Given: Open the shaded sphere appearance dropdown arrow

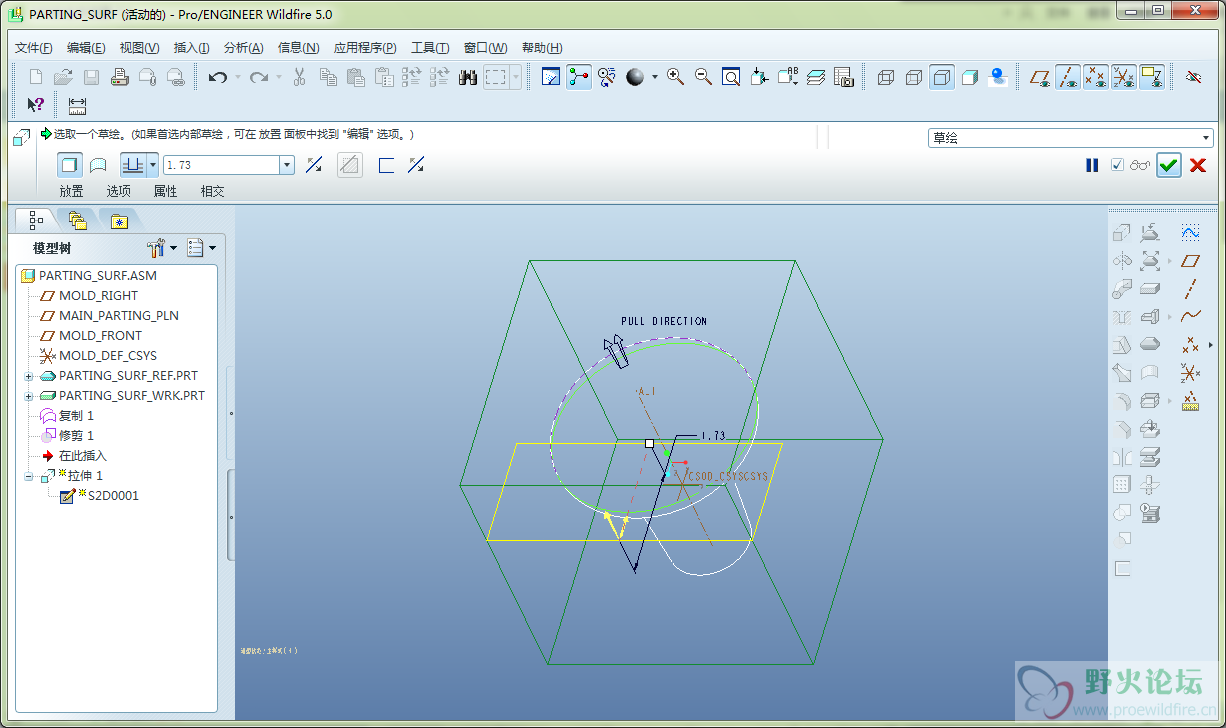Looking at the screenshot, I should [x=655, y=77].
